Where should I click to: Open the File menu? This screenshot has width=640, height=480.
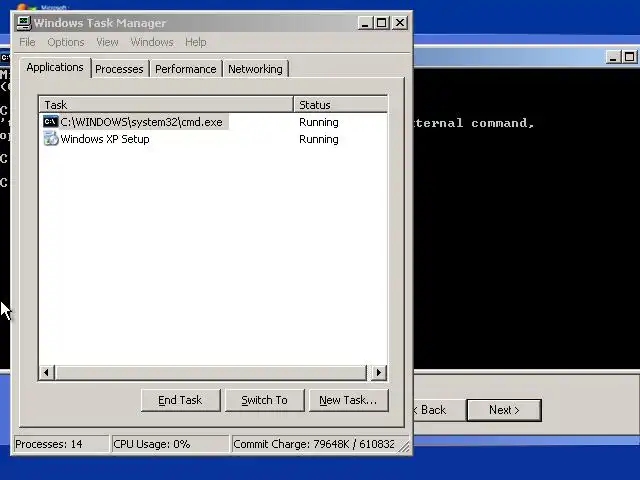tap(27, 42)
